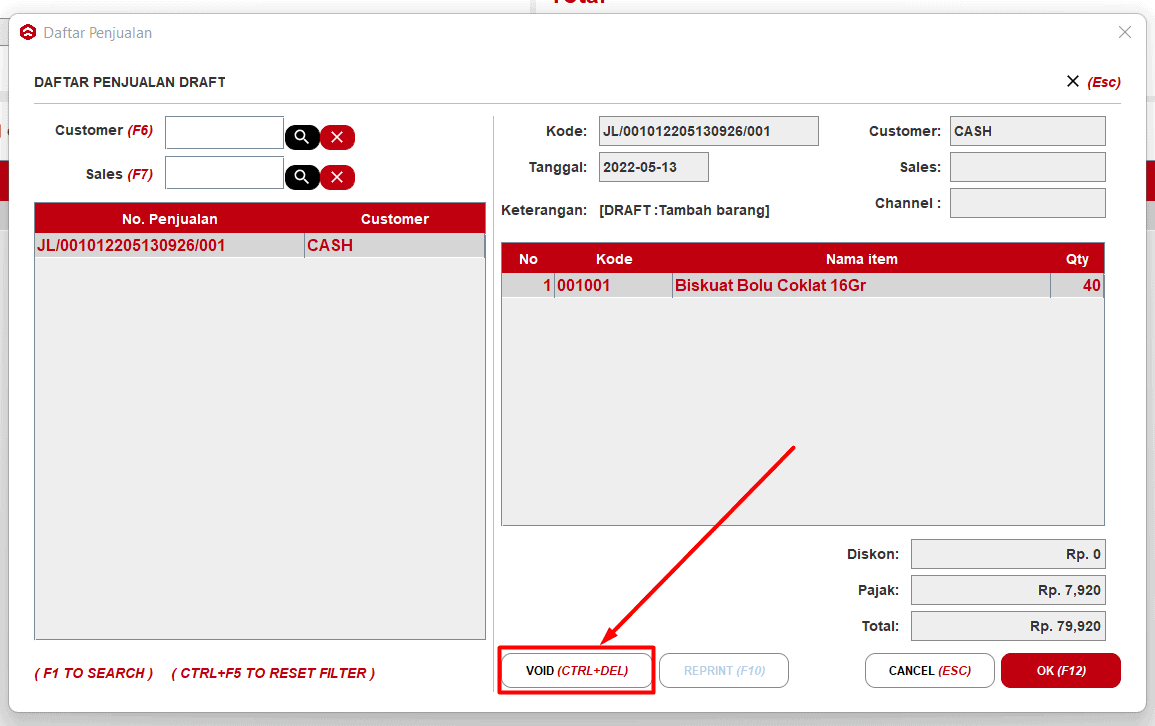Focus the Customer (F6) filter input
The height and width of the screenshot is (726, 1155).
pyautogui.click(x=224, y=132)
